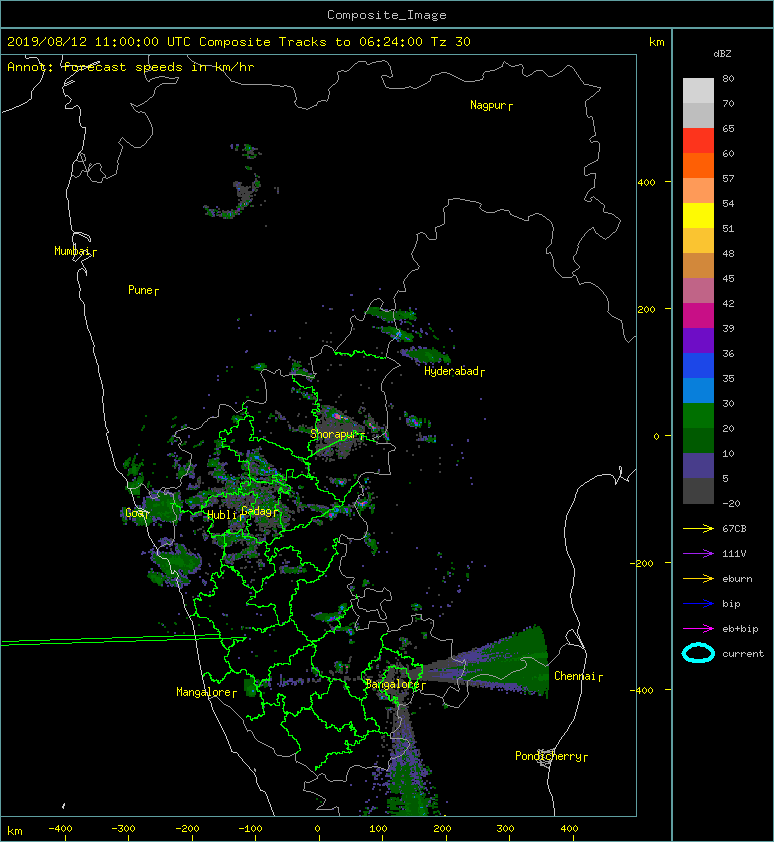Viewport: 774px width, 842px height.
Task: Click the eburn legend label
Action: click(737, 579)
